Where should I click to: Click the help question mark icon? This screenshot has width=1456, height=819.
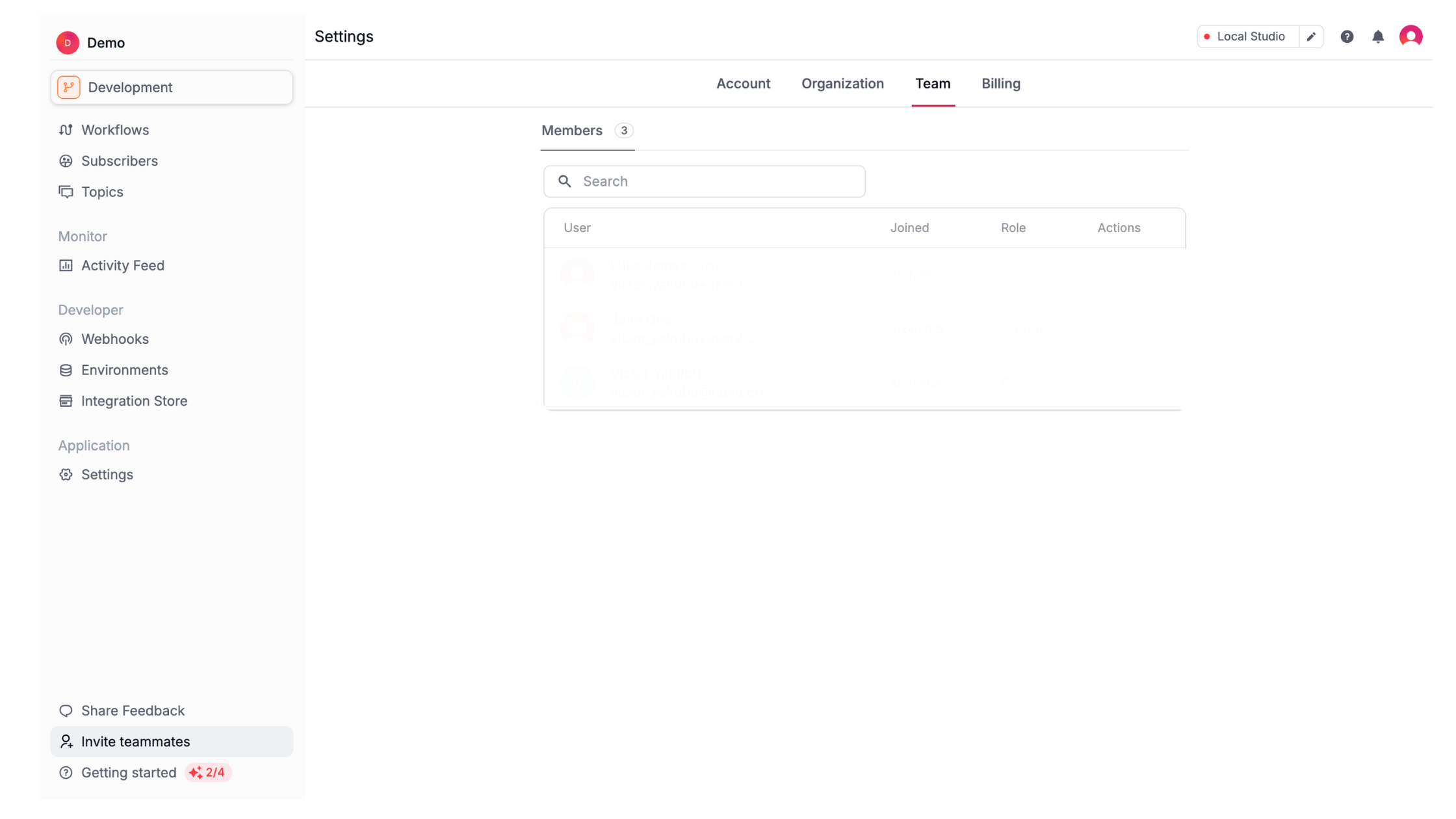(x=1346, y=36)
